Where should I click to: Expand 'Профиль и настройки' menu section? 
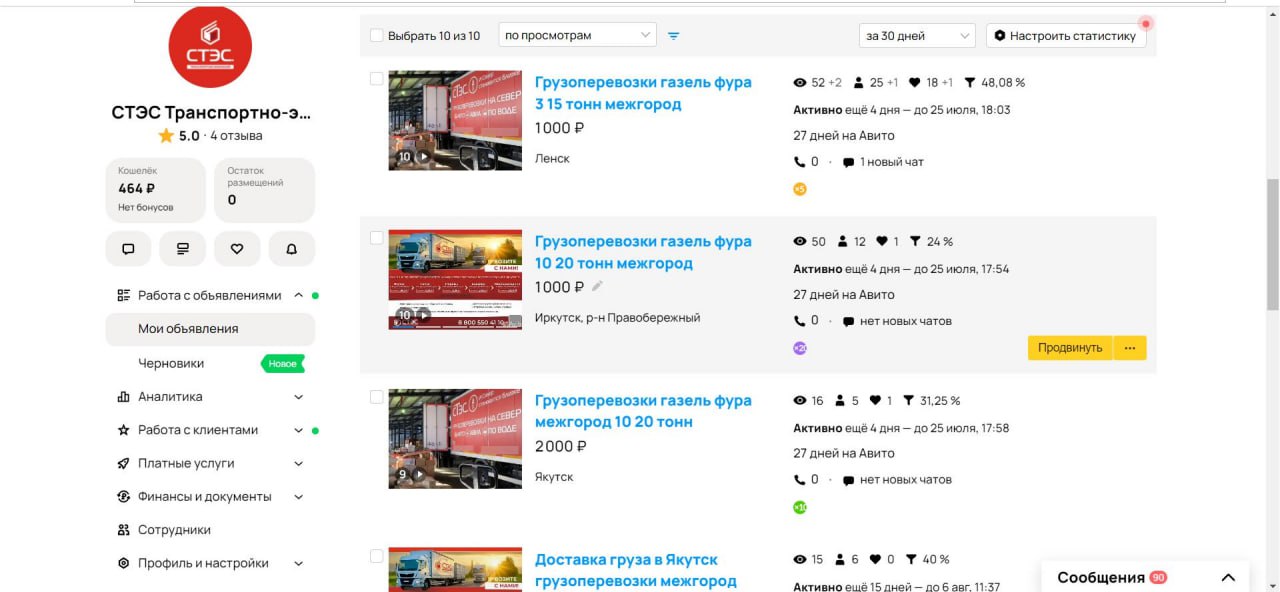point(299,563)
